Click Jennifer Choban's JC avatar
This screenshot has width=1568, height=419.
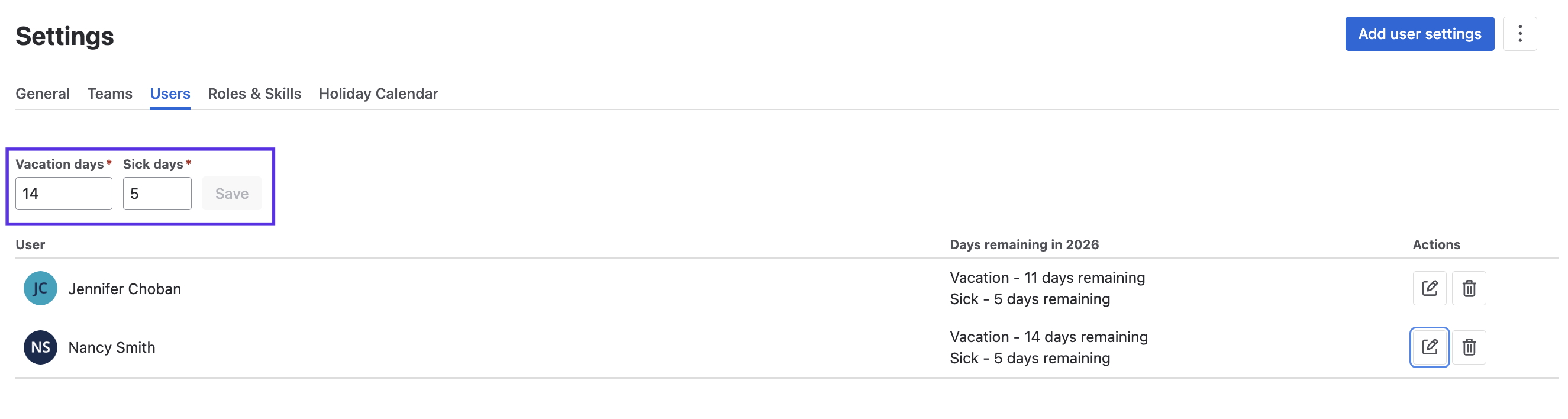pyautogui.click(x=40, y=288)
